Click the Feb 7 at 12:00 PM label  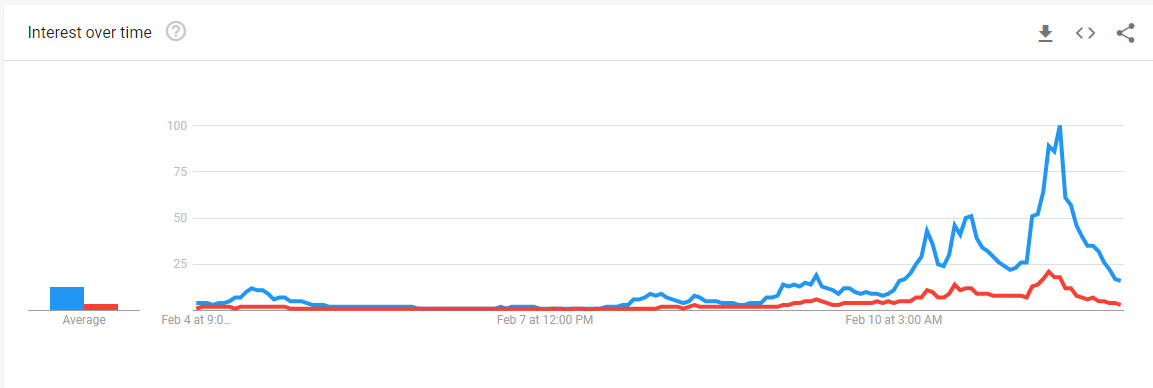coord(545,320)
